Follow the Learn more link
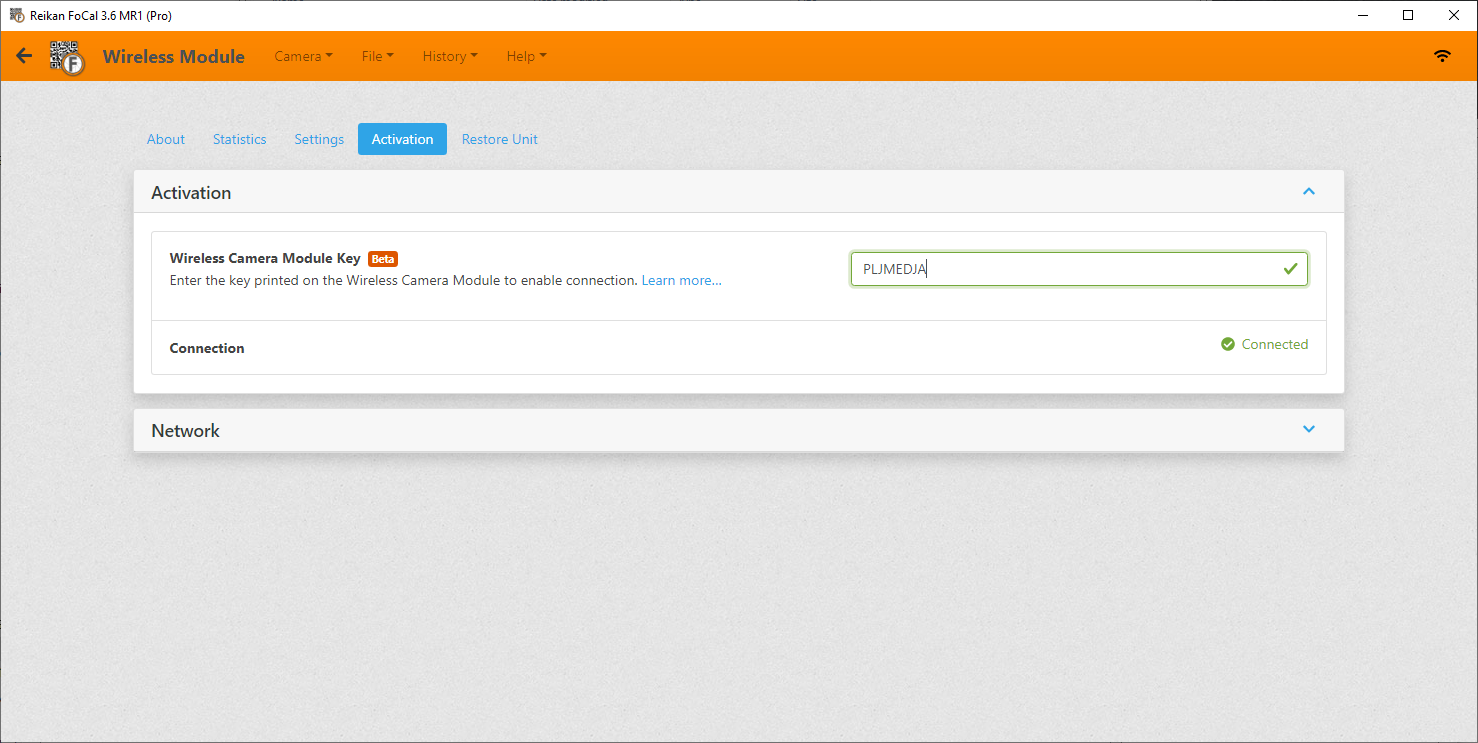 click(681, 281)
